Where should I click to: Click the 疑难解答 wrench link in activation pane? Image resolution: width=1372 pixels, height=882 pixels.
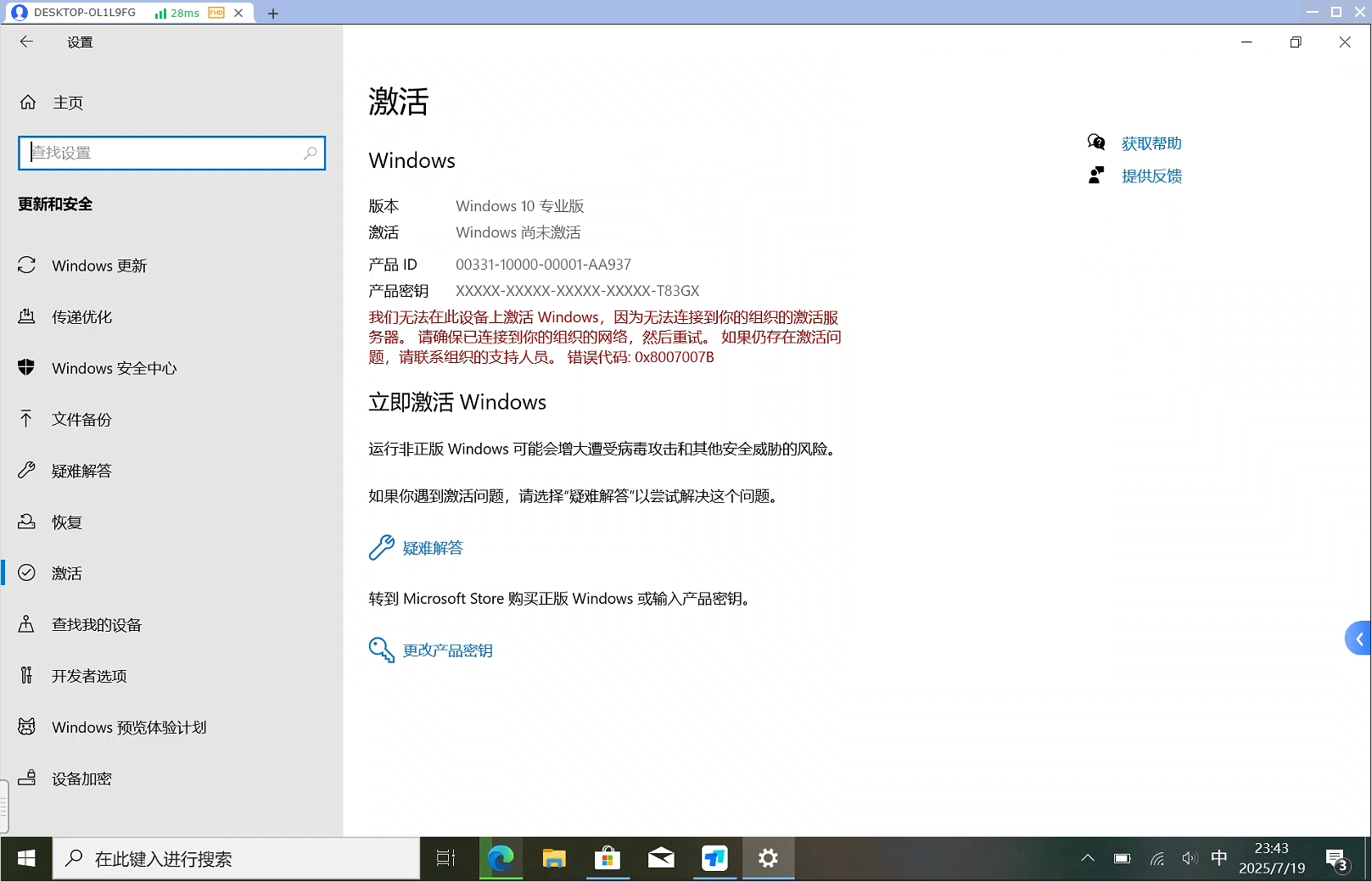point(432,548)
